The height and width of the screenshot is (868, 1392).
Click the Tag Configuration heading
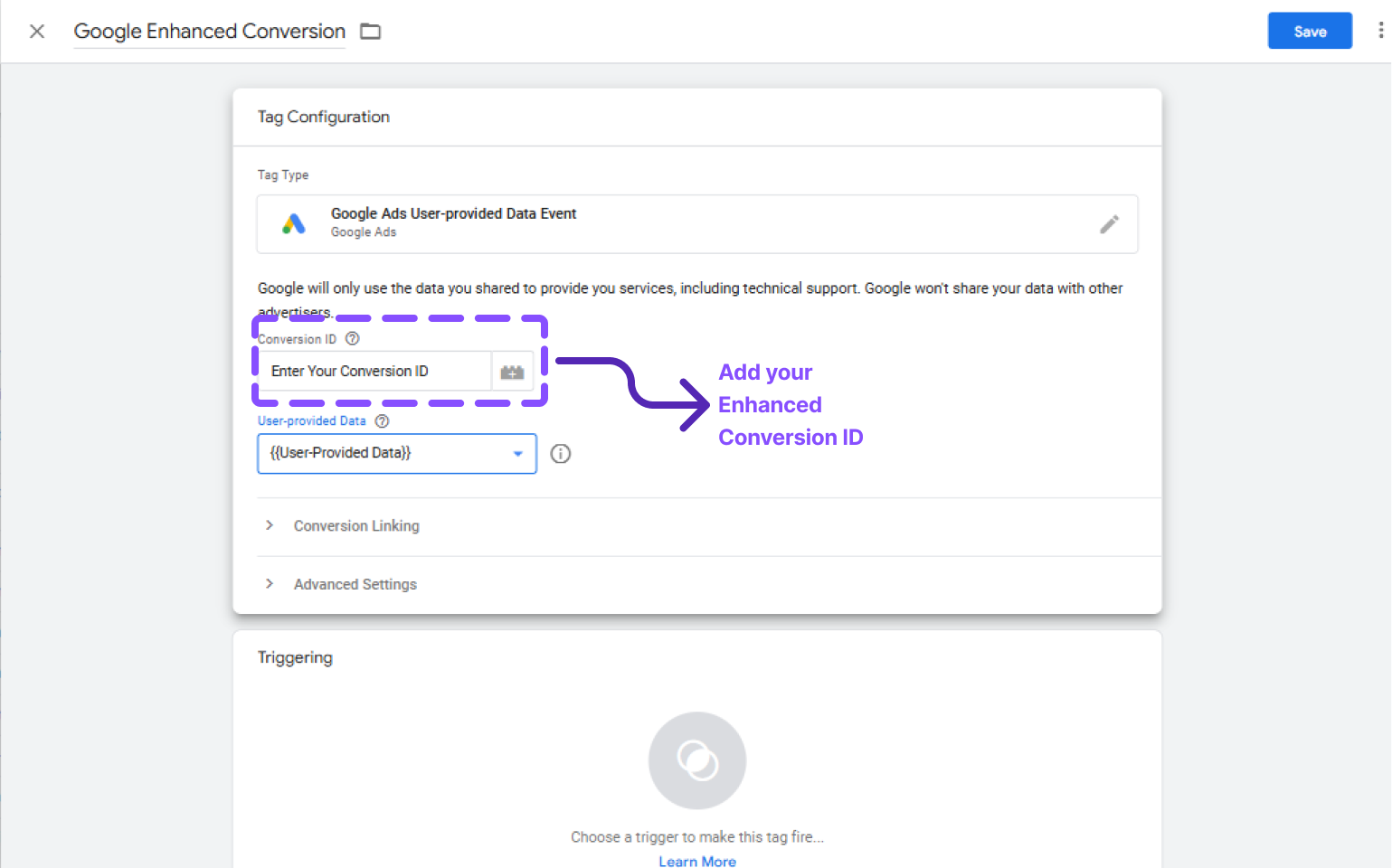tap(324, 117)
